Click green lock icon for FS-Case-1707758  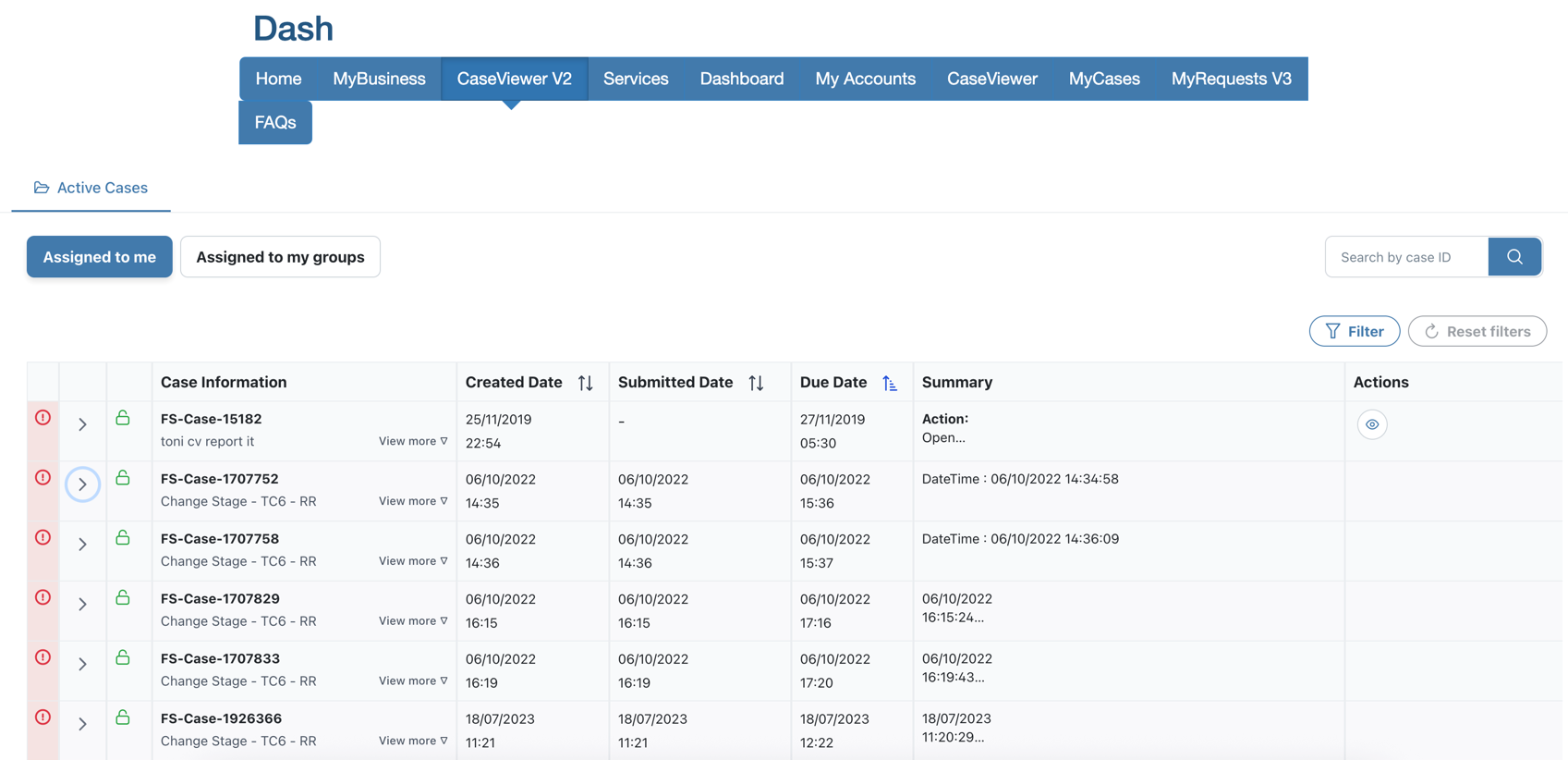[x=123, y=537]
